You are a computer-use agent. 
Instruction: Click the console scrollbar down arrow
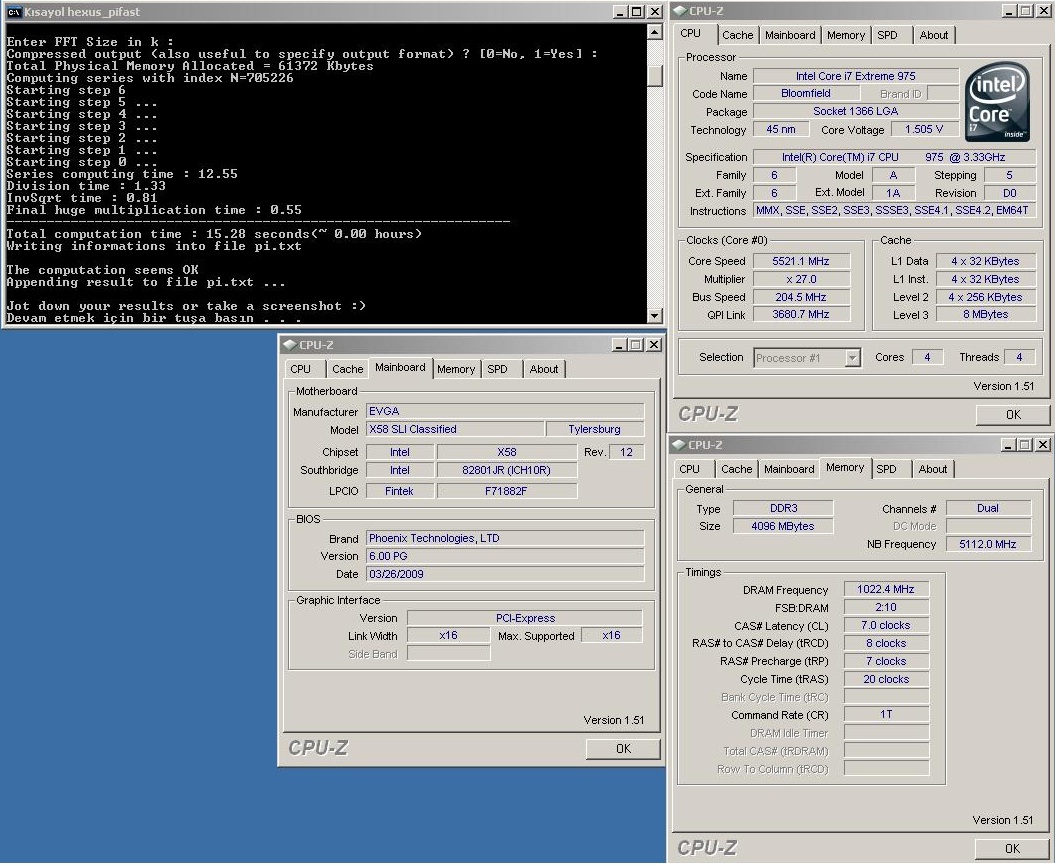pyautogui.click(x=654, y=316)
